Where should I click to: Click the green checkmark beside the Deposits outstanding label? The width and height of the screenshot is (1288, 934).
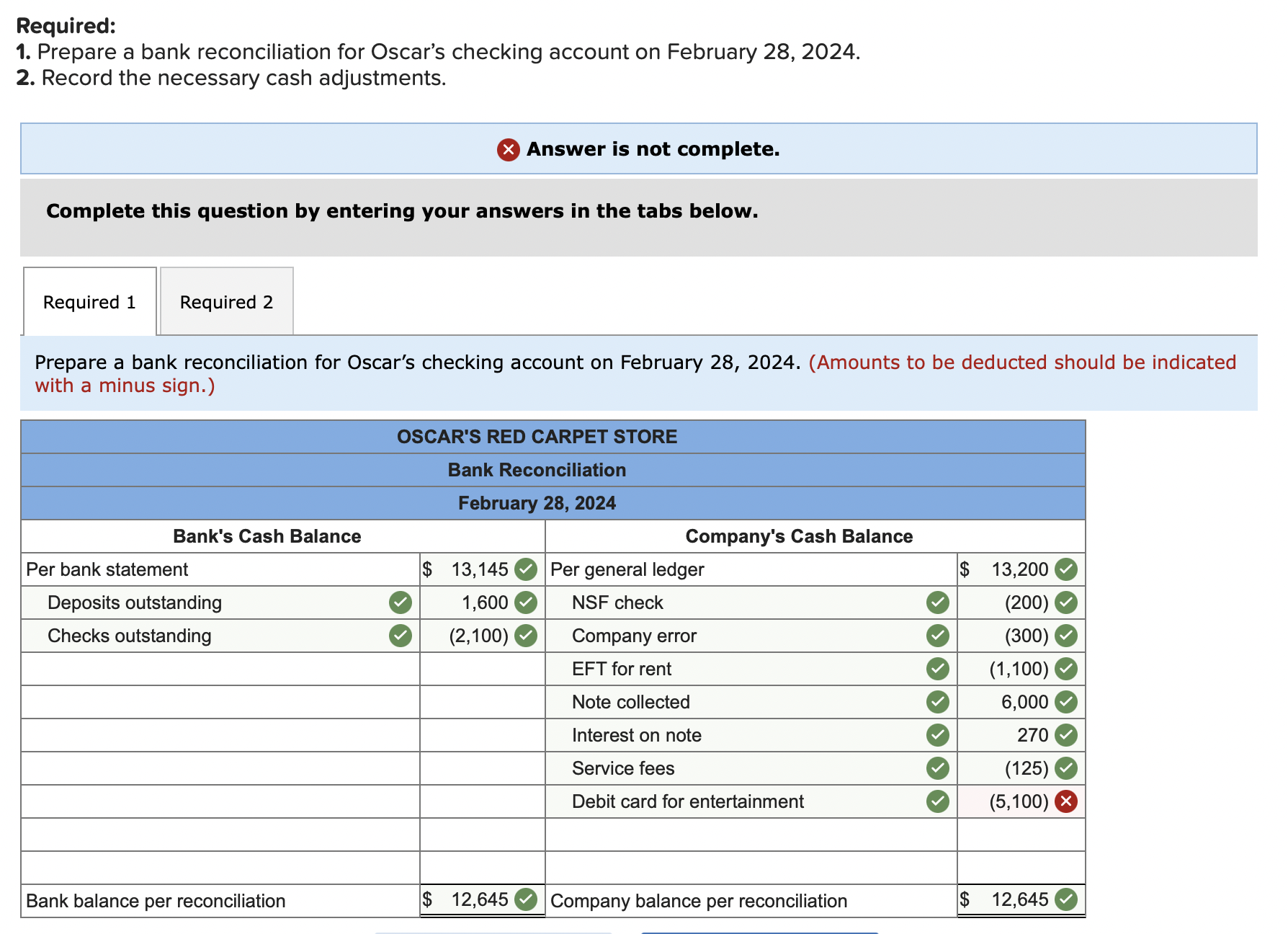(x=401, y=602)
